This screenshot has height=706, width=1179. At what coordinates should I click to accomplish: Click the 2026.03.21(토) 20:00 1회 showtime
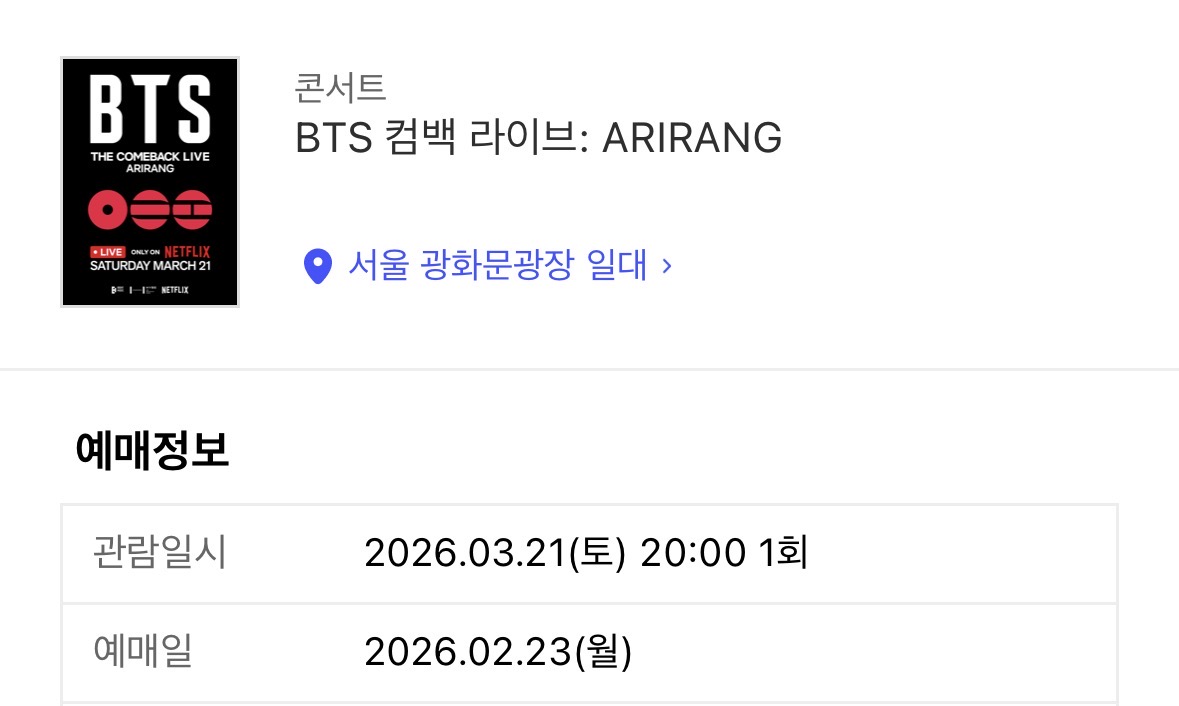tap(586, 553)
